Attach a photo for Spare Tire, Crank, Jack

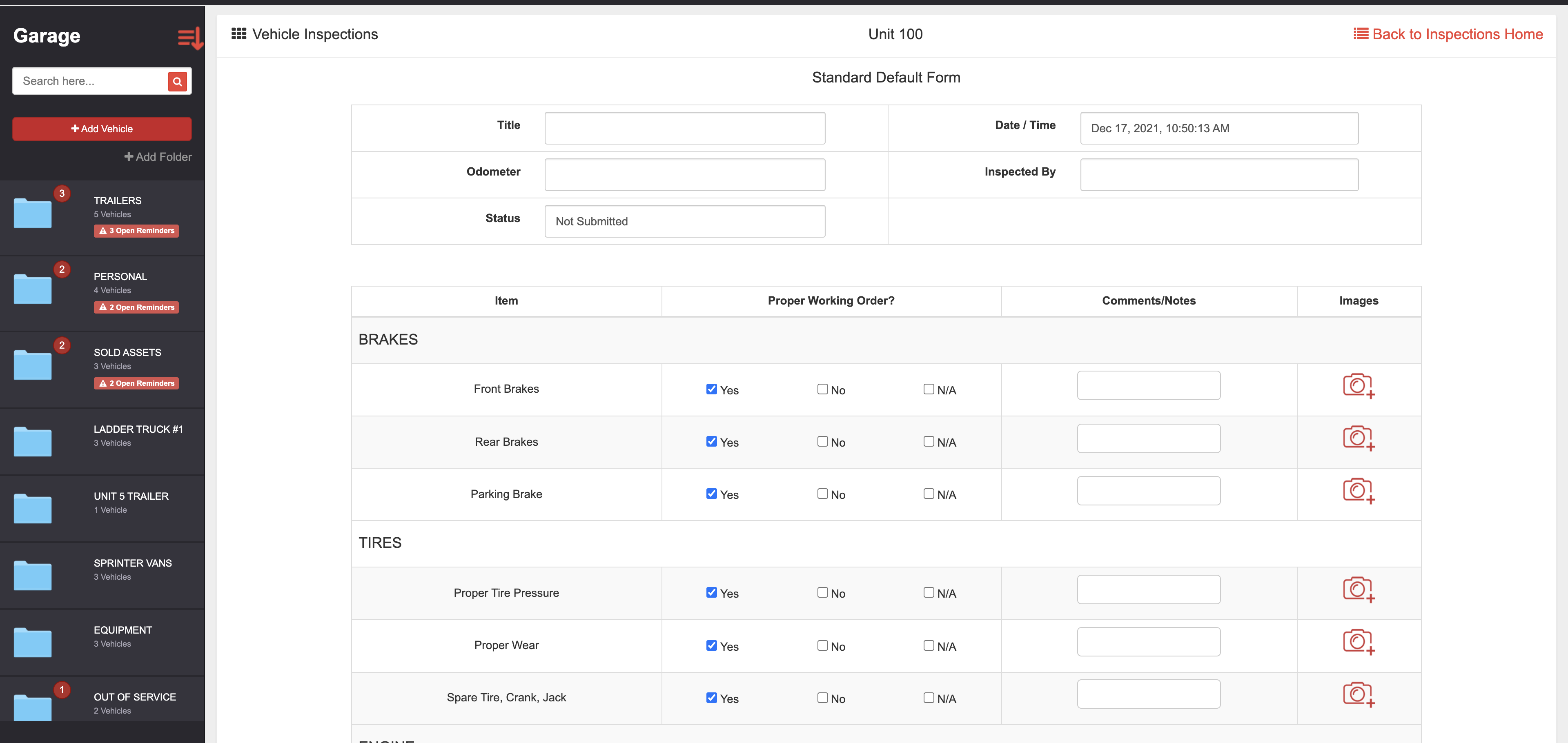coord(1358,694)
